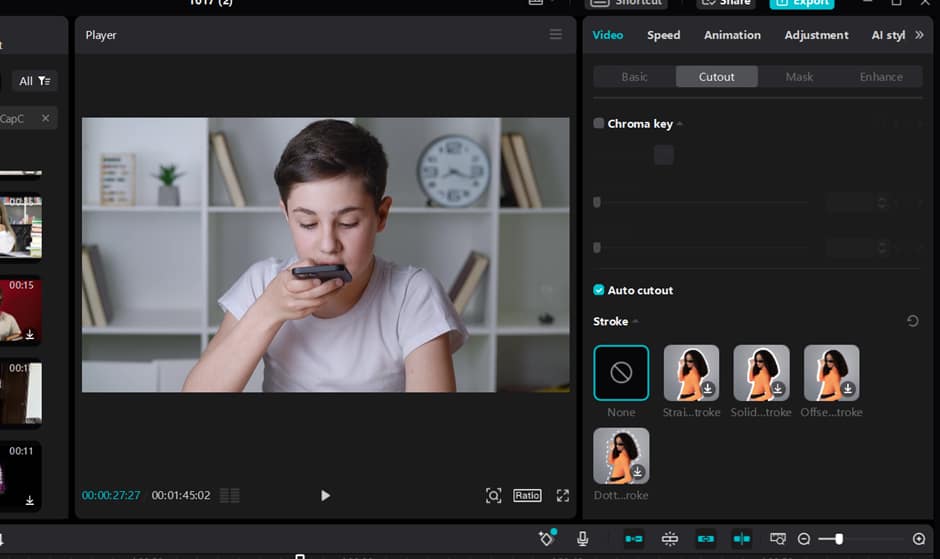Click the timeline zoom in plus icon
This screenshot has height=559, width=940.
click(919, 539)
